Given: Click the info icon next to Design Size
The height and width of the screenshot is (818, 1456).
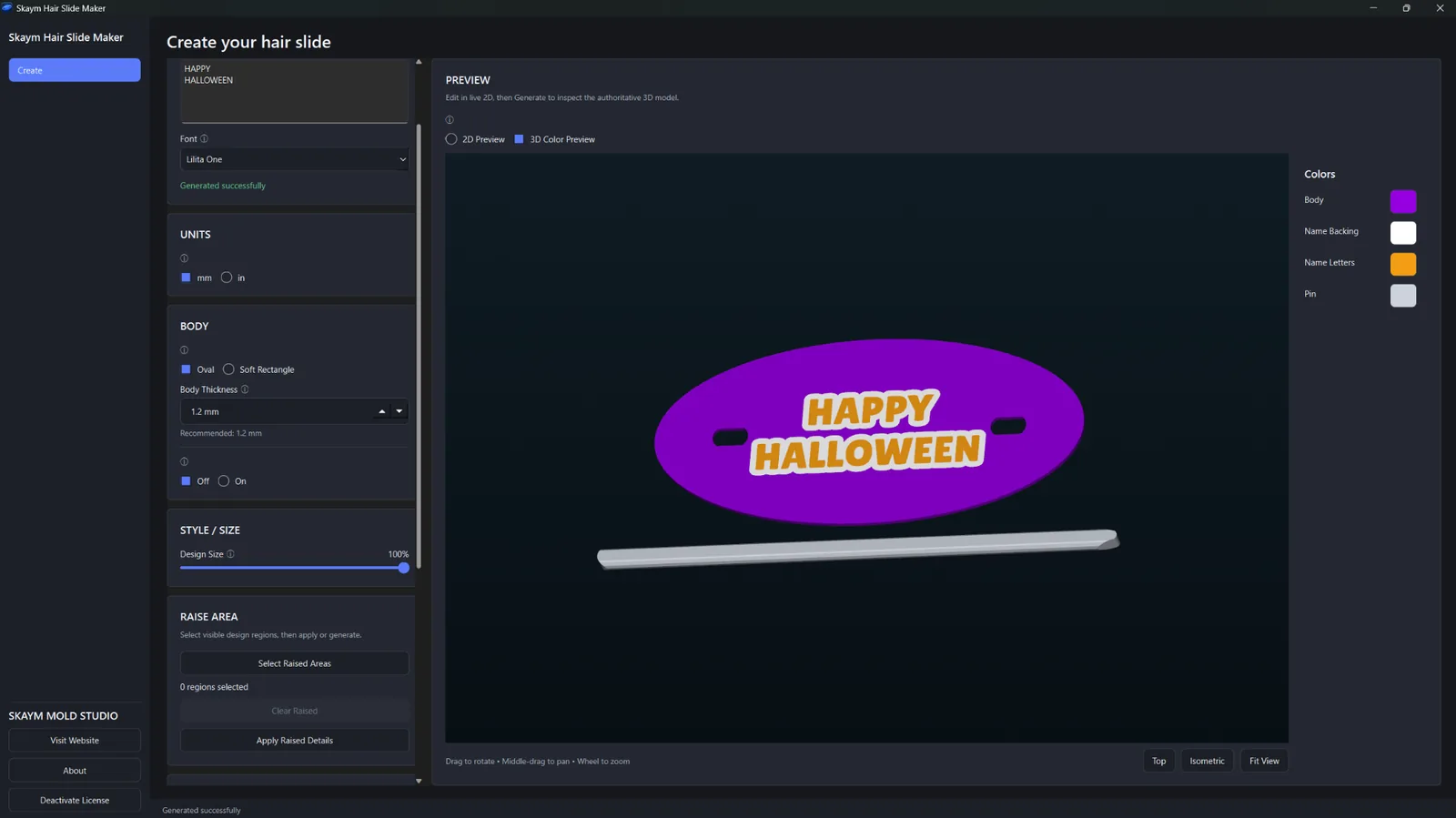Looking at the screenshot, I should click(230, 554).
